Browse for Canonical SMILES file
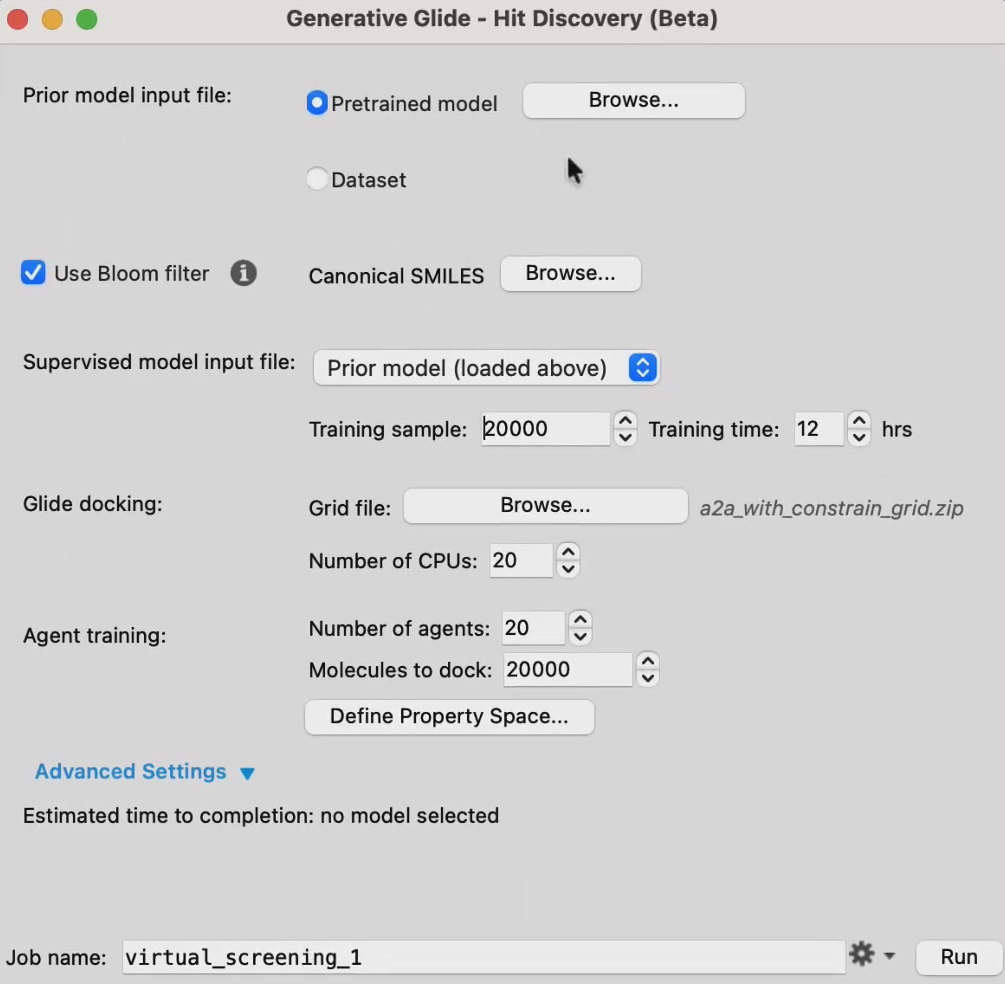Image resolution: width=1005 pixels, height=984 pixels. click(x=570, y=274)
